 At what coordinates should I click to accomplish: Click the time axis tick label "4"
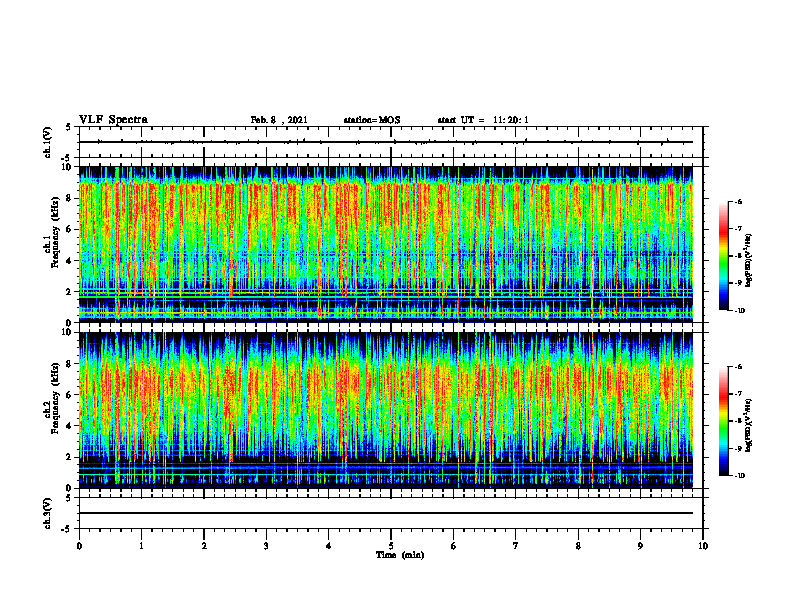click(x=329, y=546)
